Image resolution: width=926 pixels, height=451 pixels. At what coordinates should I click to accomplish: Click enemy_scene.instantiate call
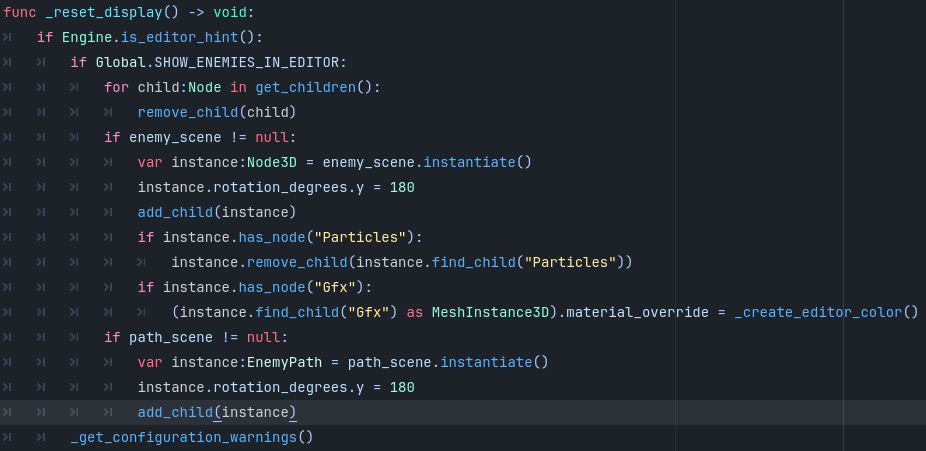[427, 162]
